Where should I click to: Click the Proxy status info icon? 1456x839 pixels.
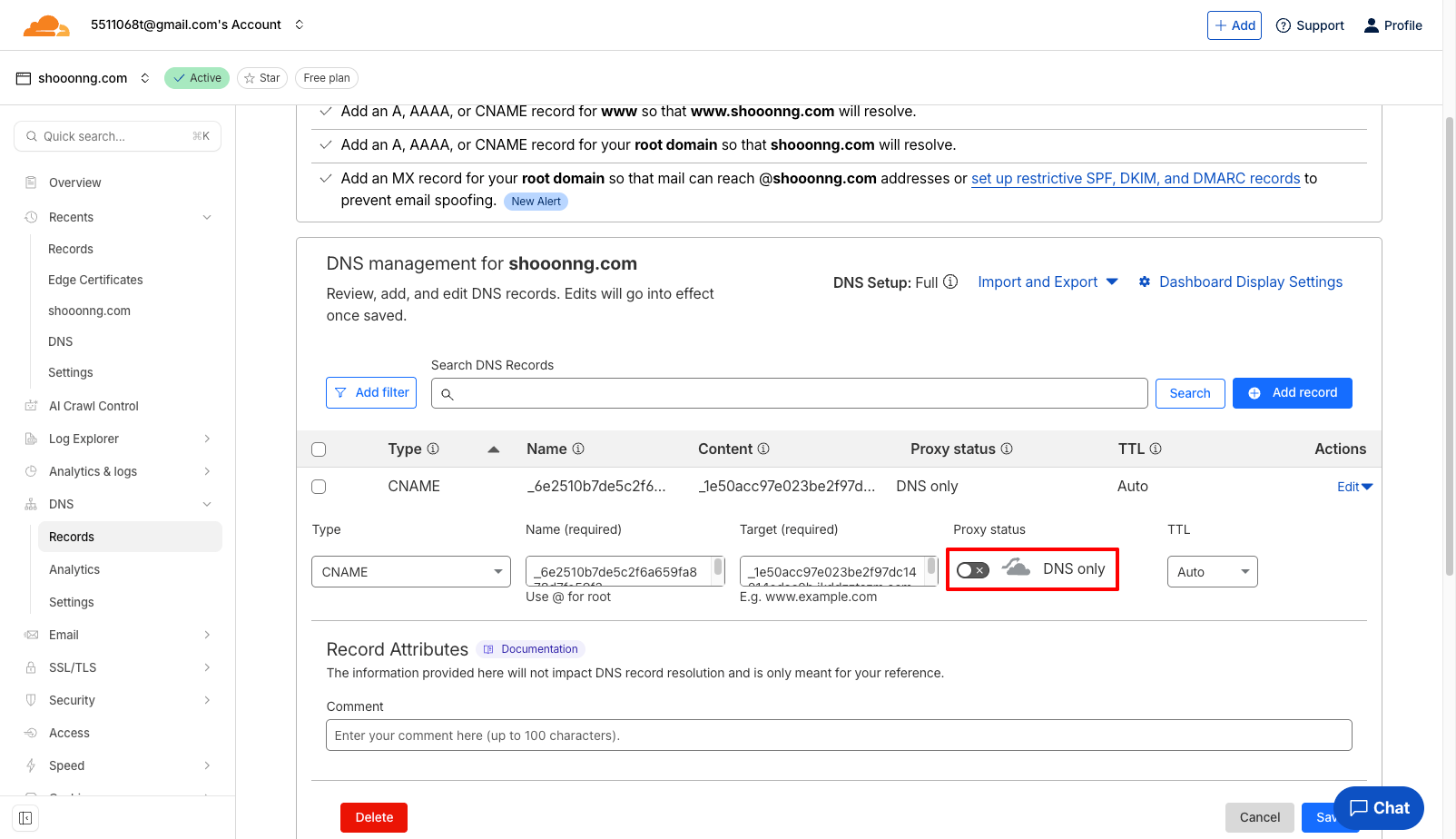tap(1007, 449)
